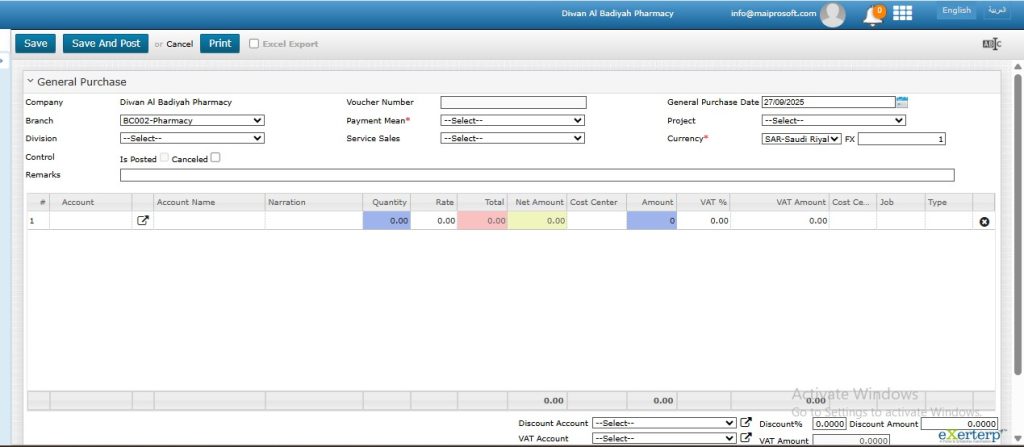Switch language to English

tap(956, 11)
